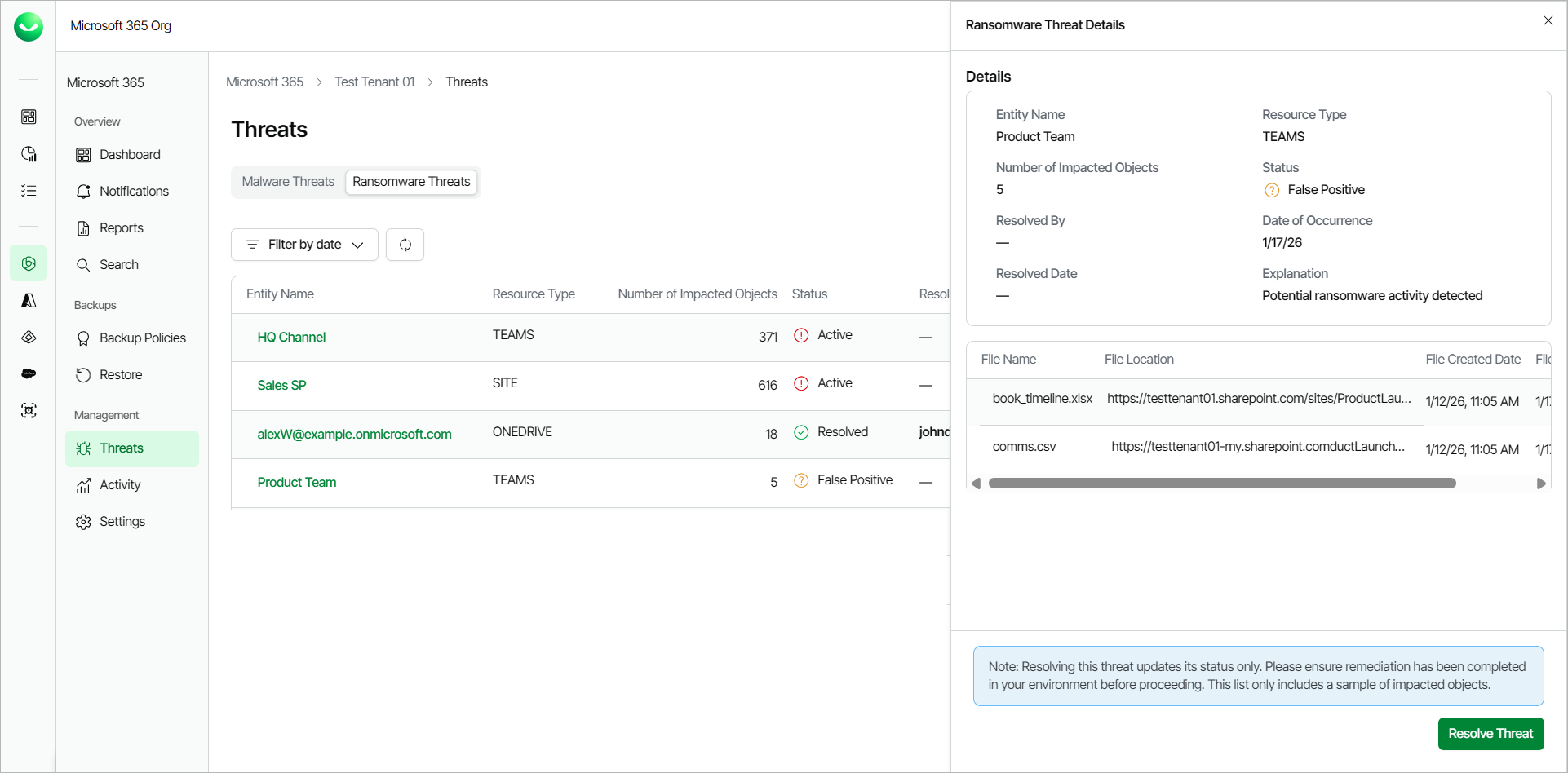
Task: Click the checklist tasks icon in the left rail
Action: [29, 191]
